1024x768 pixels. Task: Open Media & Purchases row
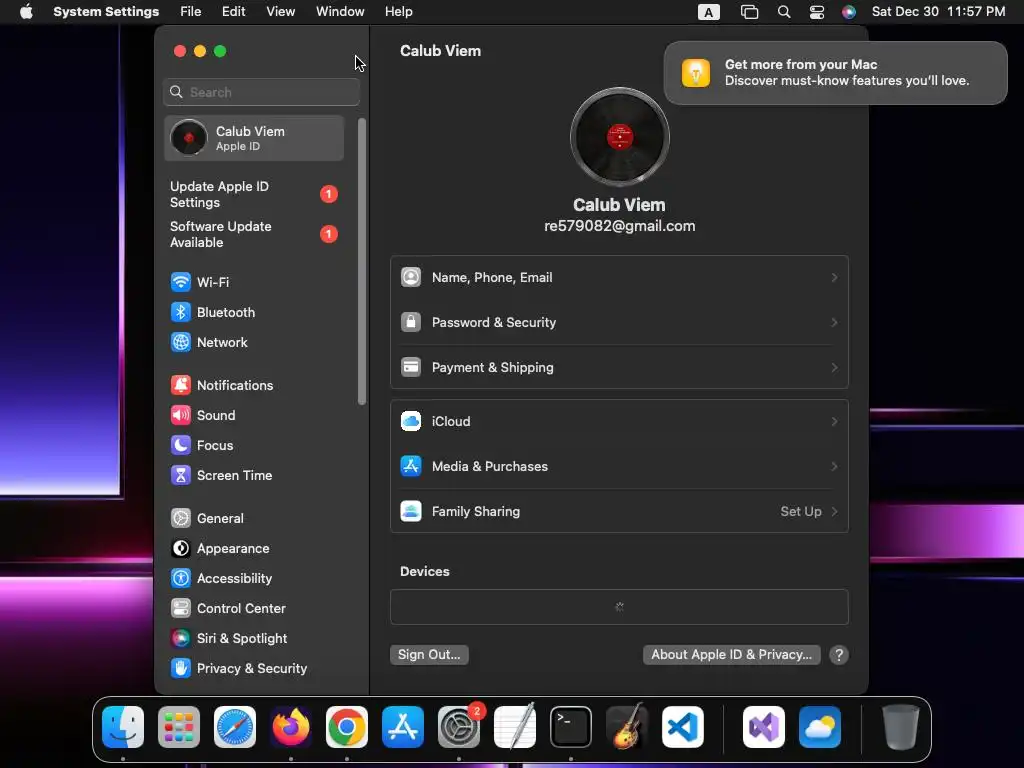pos(619,466)
